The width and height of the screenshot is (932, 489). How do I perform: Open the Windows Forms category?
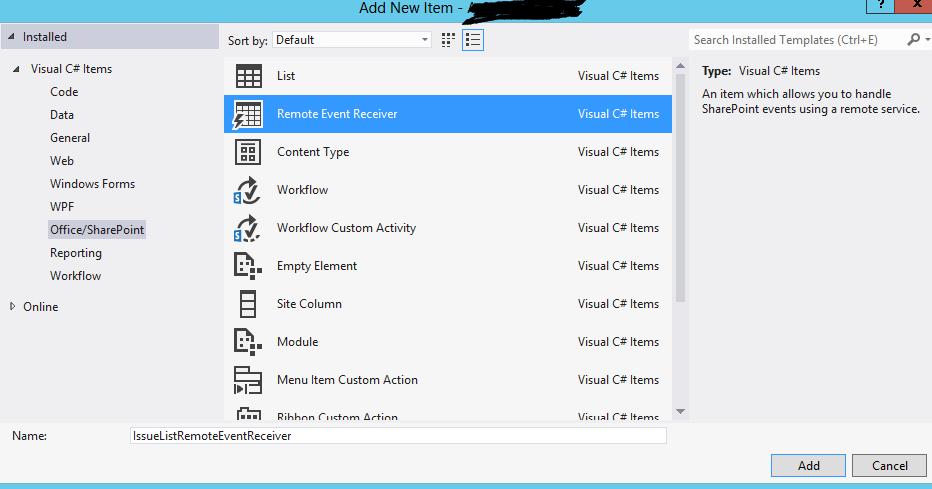pyautogui.click(x=92, y=184)
